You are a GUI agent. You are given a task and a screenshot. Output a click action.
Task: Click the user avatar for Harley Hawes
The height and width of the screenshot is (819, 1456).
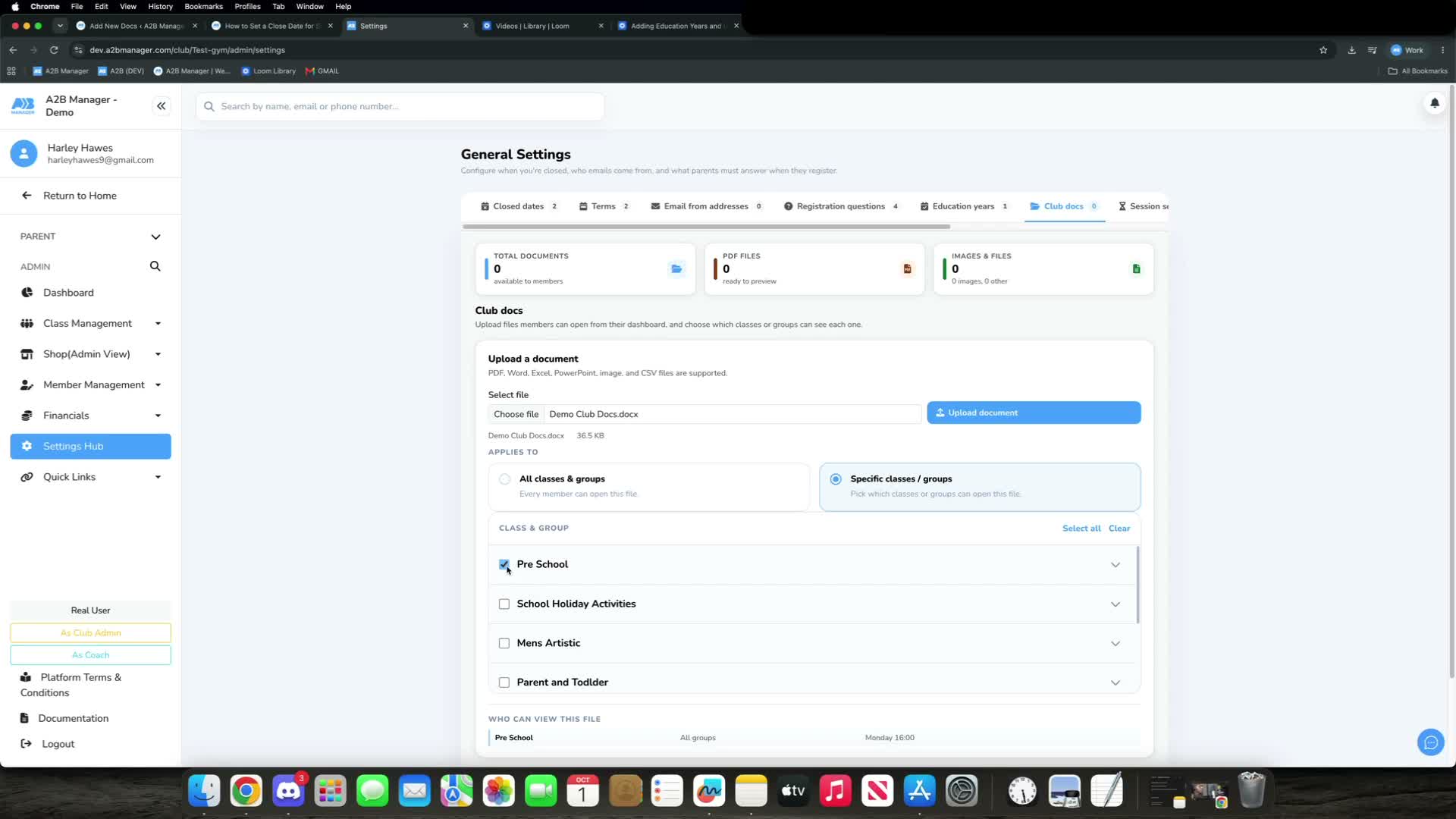tap(24, 153)
